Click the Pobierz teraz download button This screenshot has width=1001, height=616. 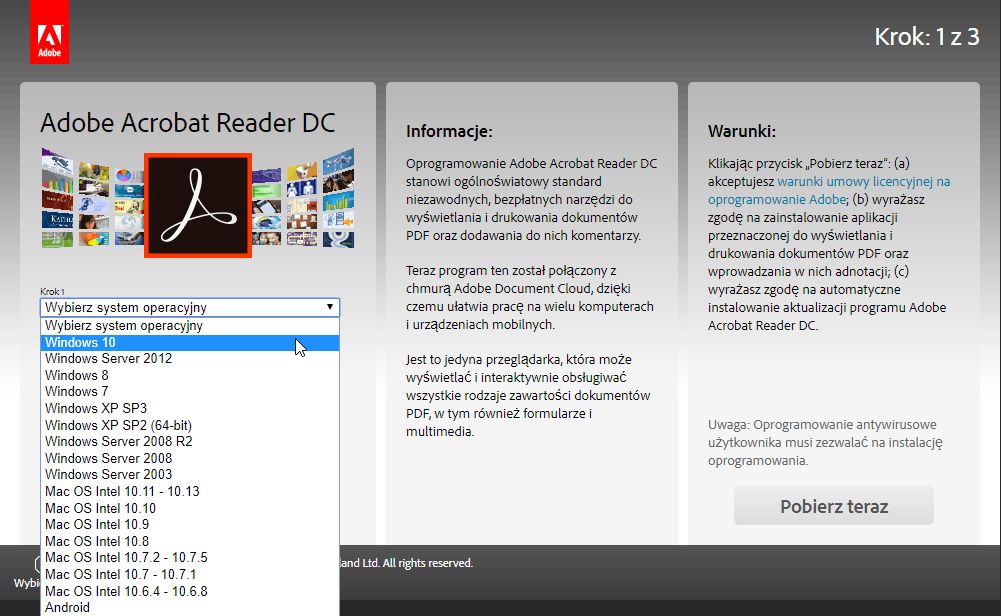click(x=833, y=506)
